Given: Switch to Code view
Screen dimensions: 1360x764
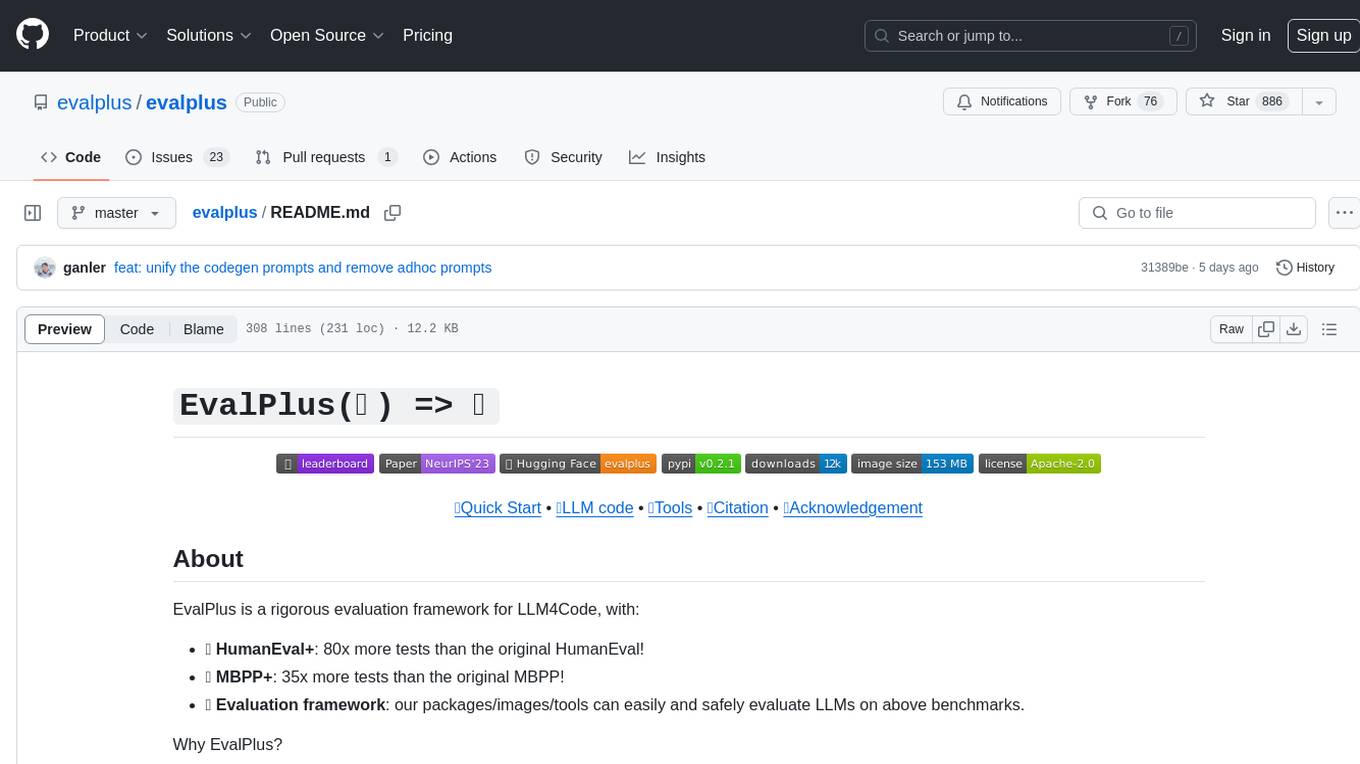Looking at the screenshot, I should [137, 329].
